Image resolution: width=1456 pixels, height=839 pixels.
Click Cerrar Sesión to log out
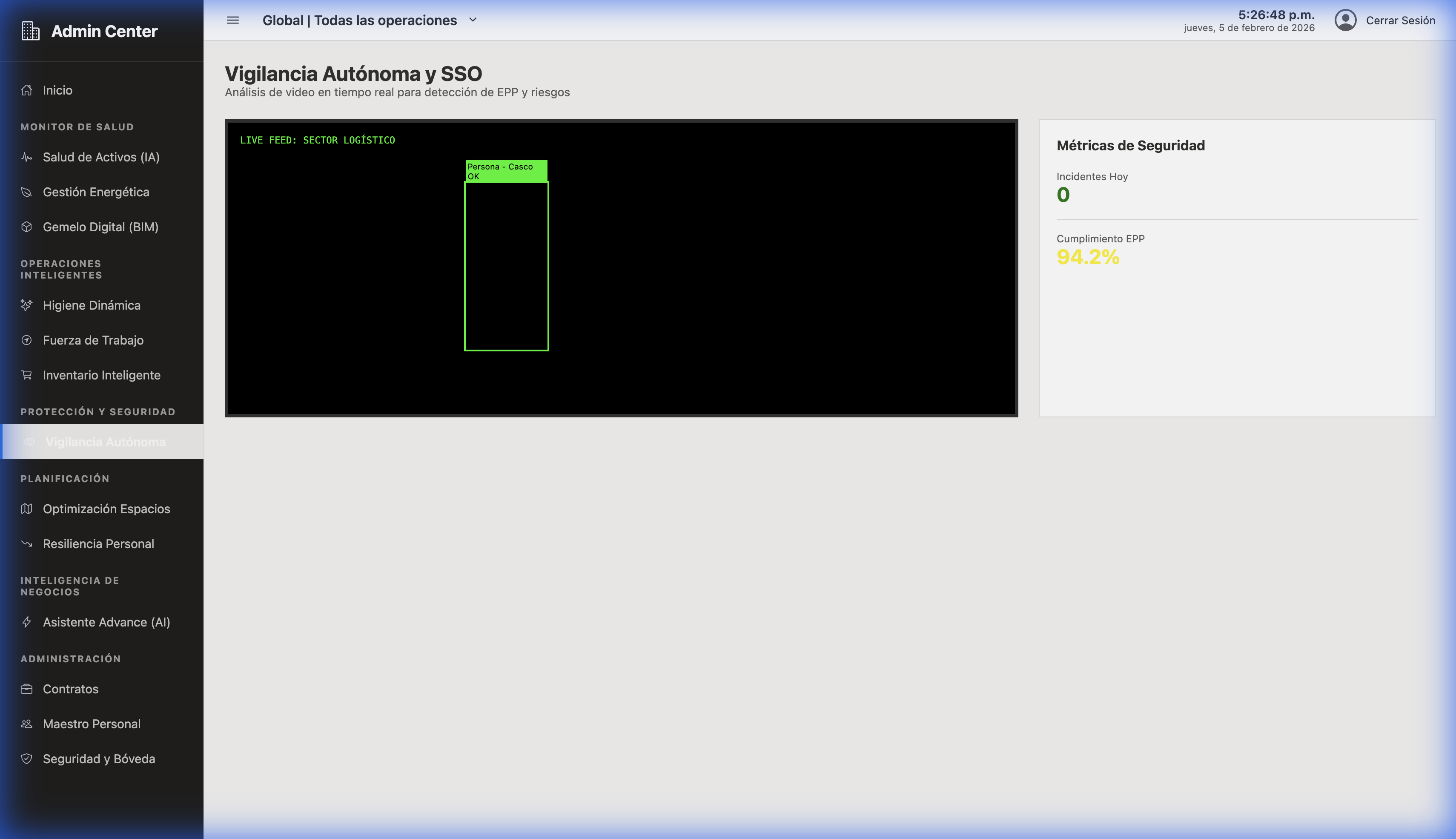click(x=1400, y=20)
